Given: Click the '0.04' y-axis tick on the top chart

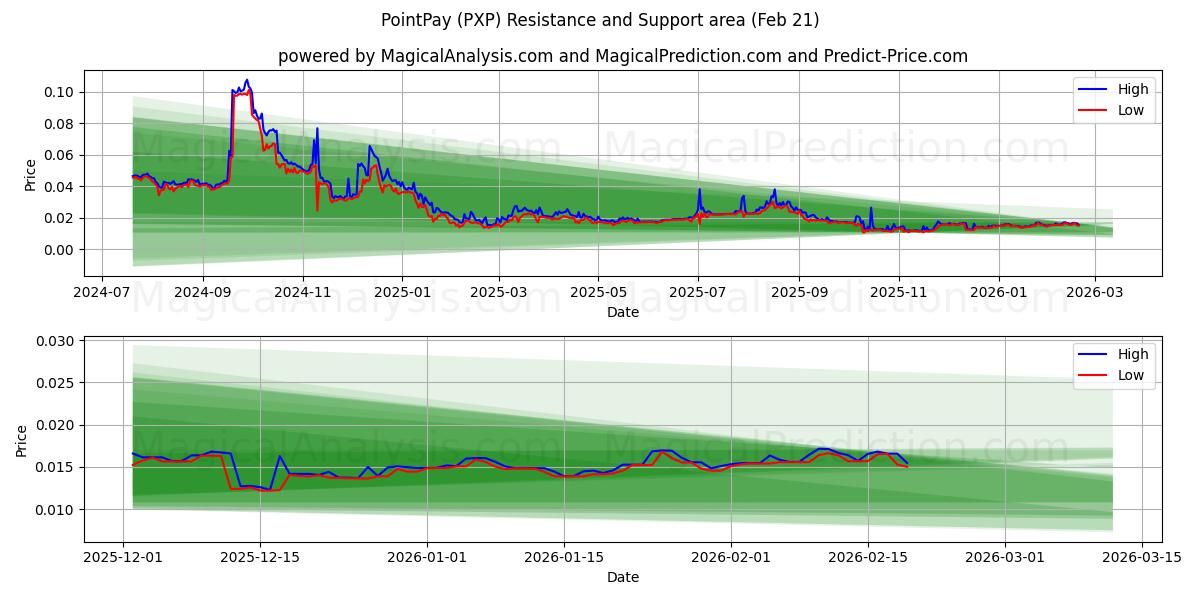Looking at the screenshot, I should pos(61,187).
